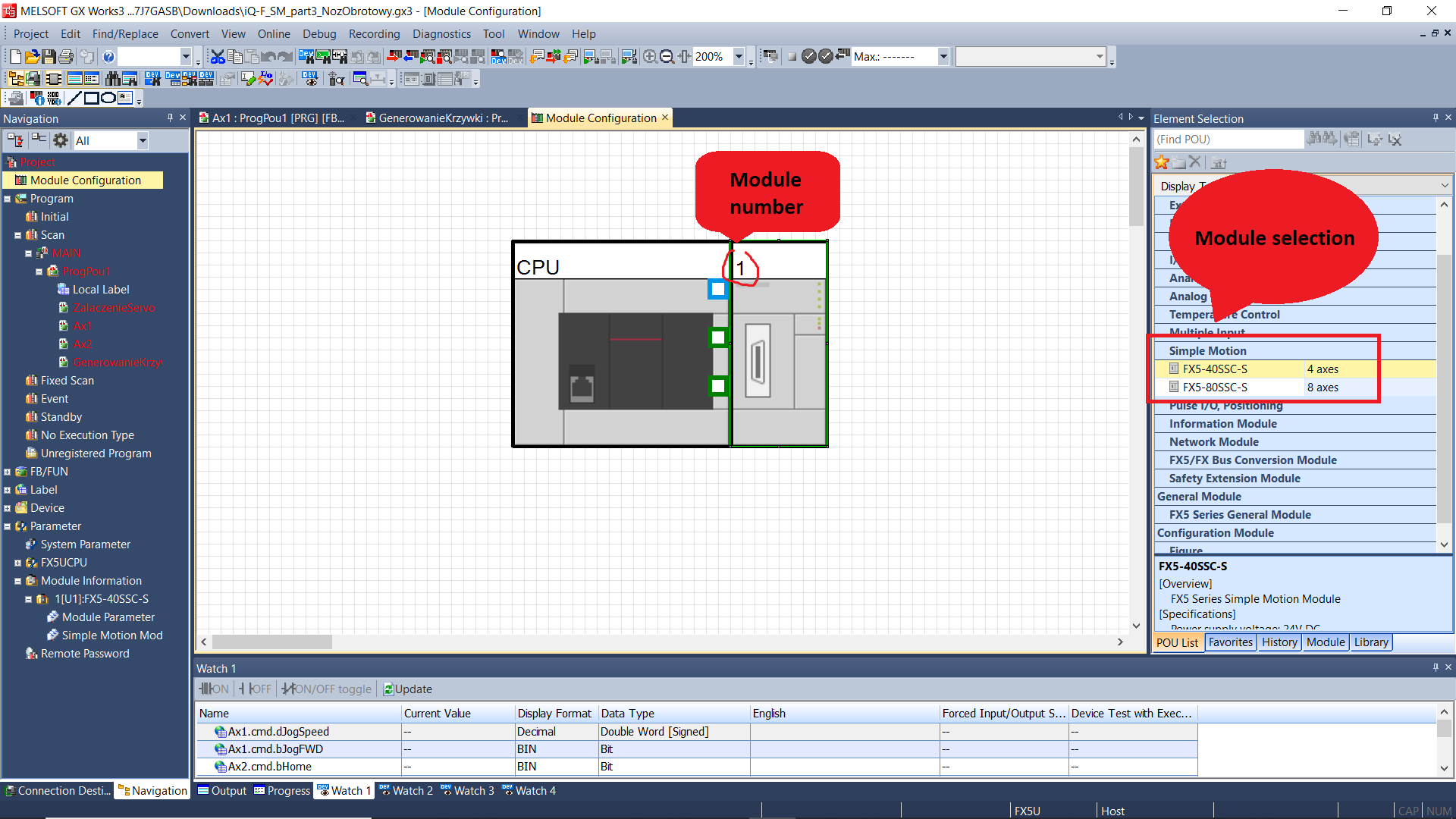Collapse the Module Information node

[18, 581]
